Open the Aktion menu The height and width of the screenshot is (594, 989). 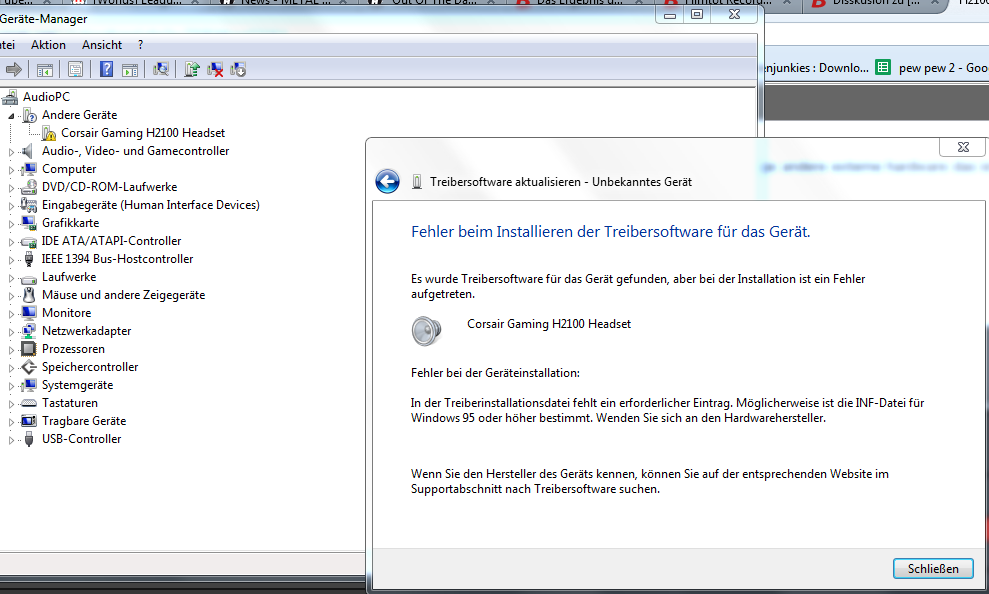48,45
